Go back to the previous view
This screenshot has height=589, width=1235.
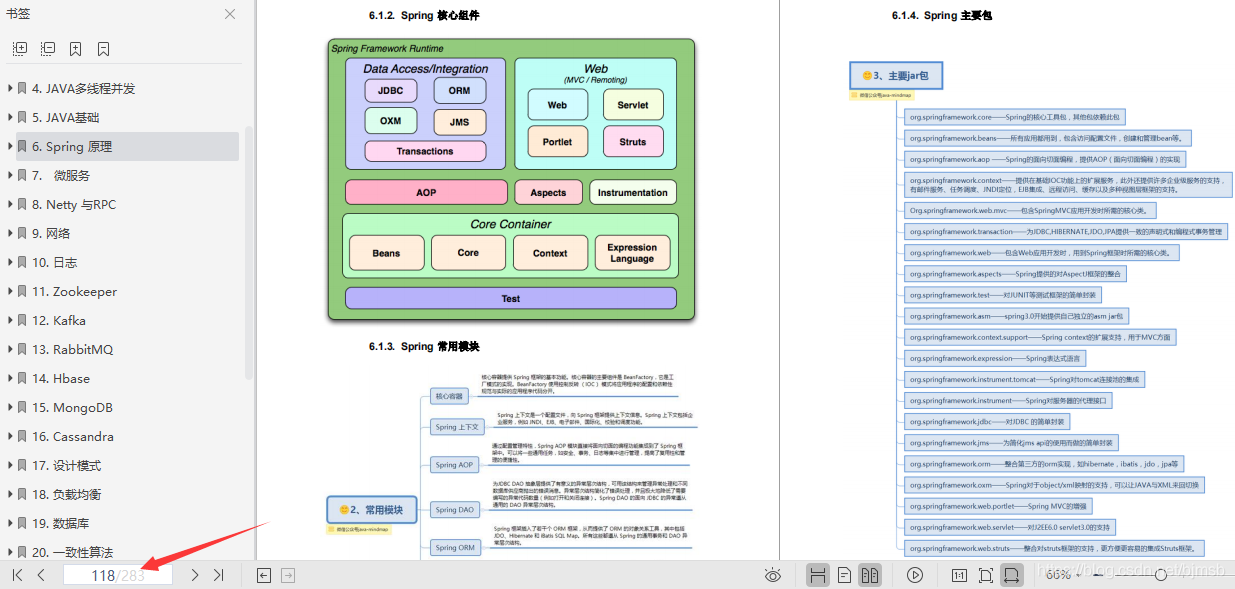pos(264,575)
